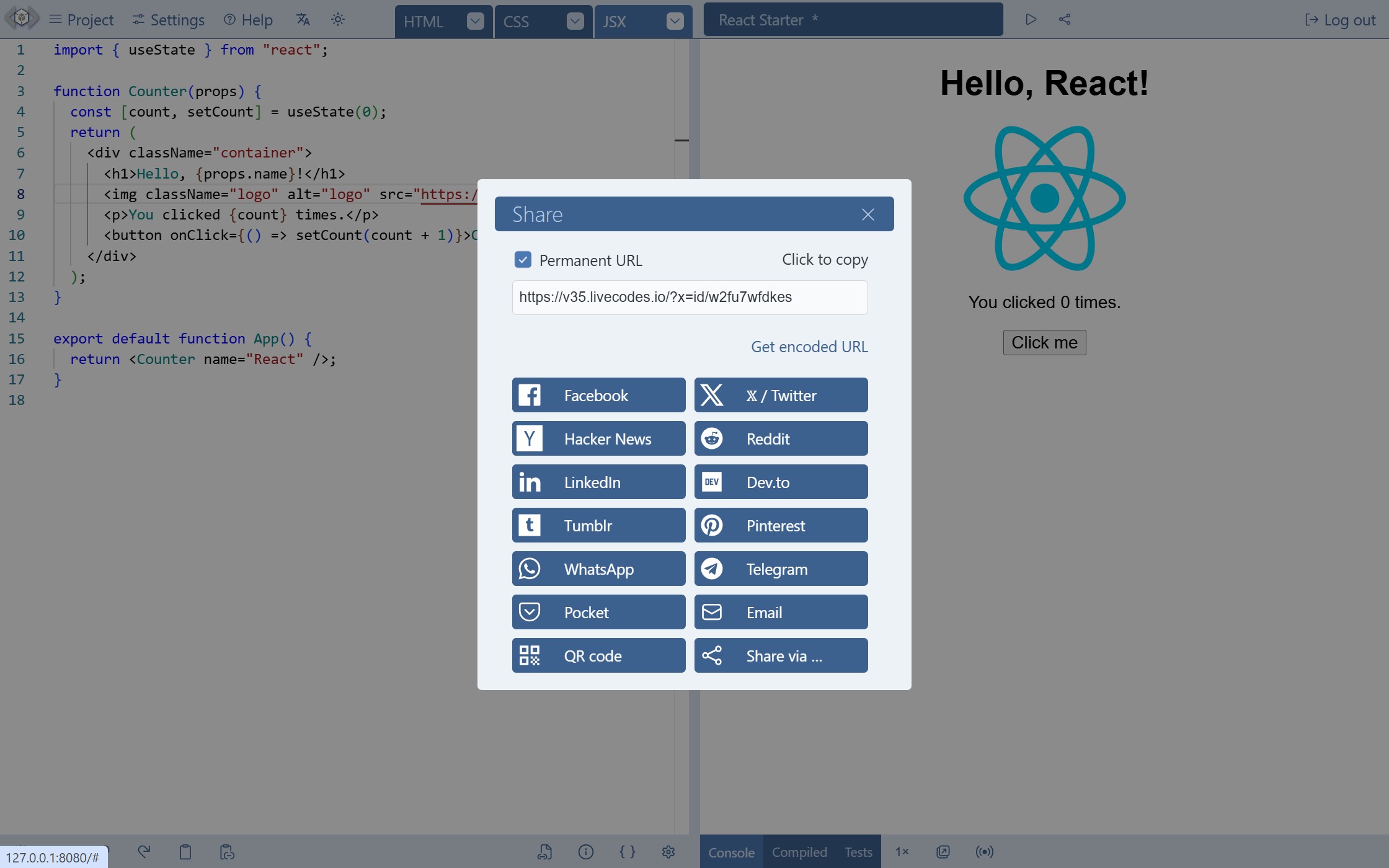Click the share icon in the top bar

(x=1065, y=19)
